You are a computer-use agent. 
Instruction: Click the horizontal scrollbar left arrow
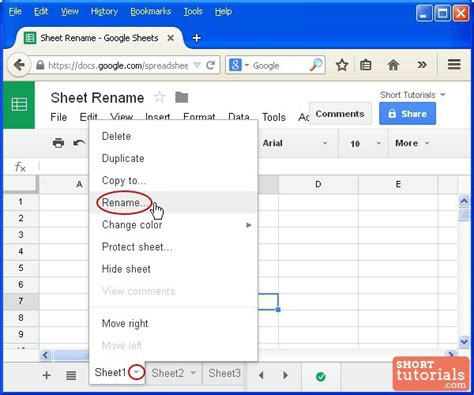pyautogui.click(x=45, y=355)
